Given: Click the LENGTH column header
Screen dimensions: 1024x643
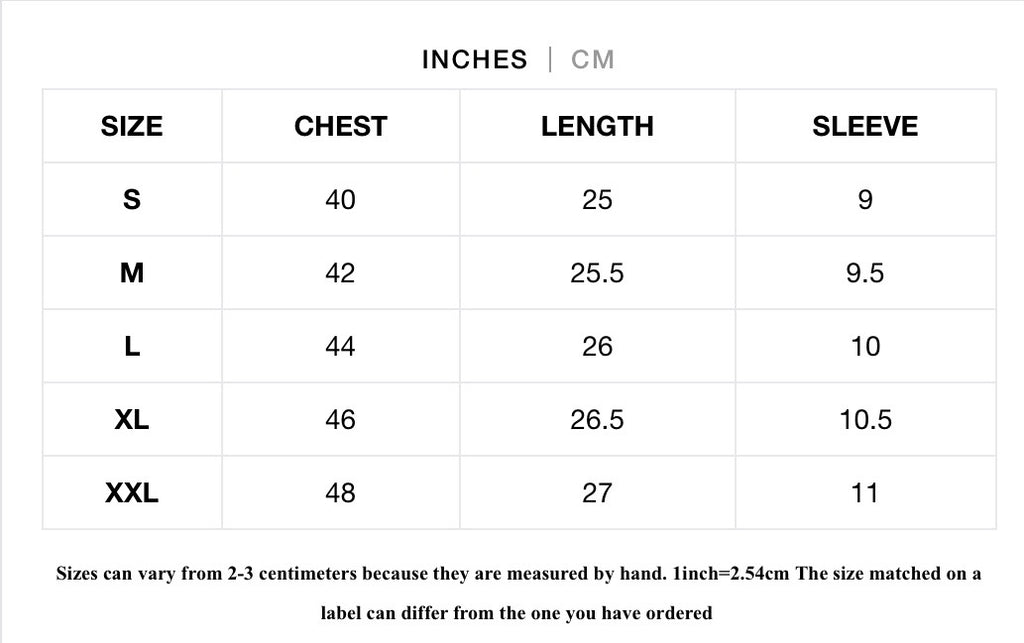Looking at the screenshot, I should click(597, 126).
